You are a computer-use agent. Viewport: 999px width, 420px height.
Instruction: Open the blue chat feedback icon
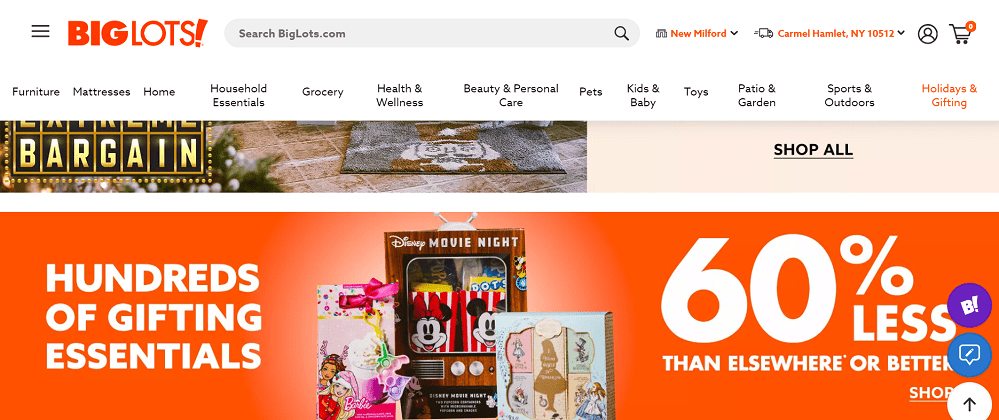(969, 354)
